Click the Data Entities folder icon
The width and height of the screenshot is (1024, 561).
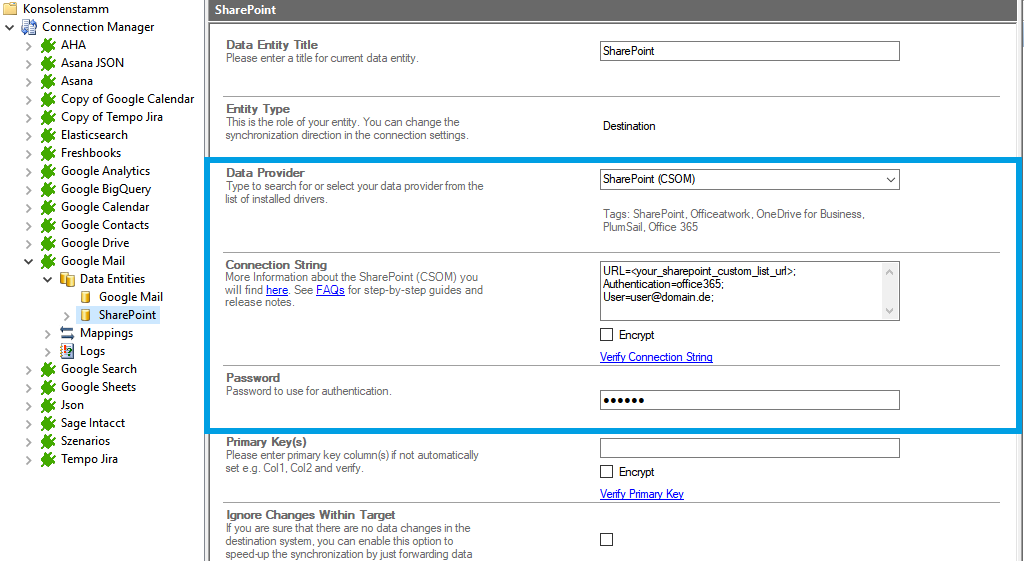point(67,279)
